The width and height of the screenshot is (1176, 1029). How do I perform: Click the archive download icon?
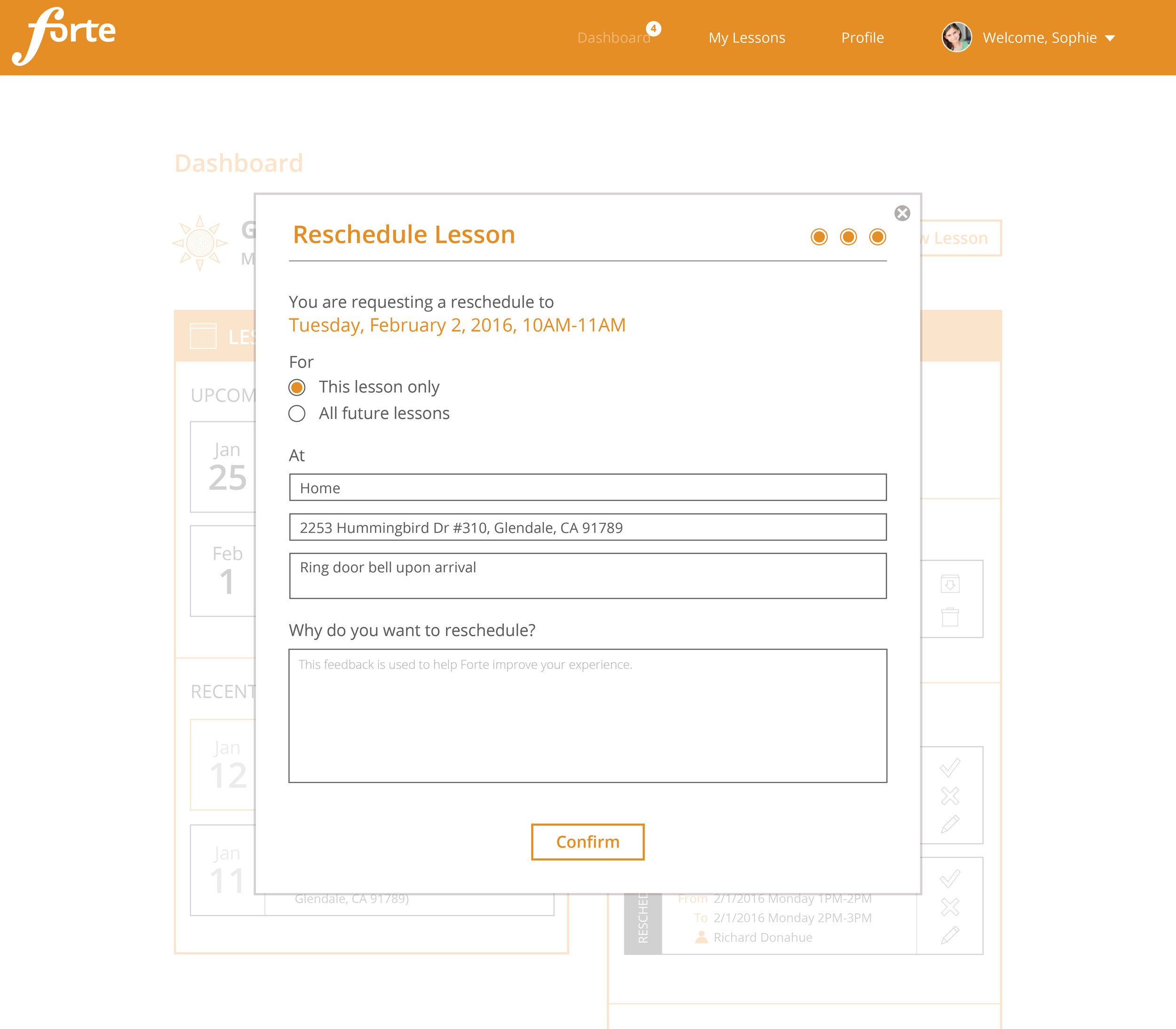pos(950,584)
